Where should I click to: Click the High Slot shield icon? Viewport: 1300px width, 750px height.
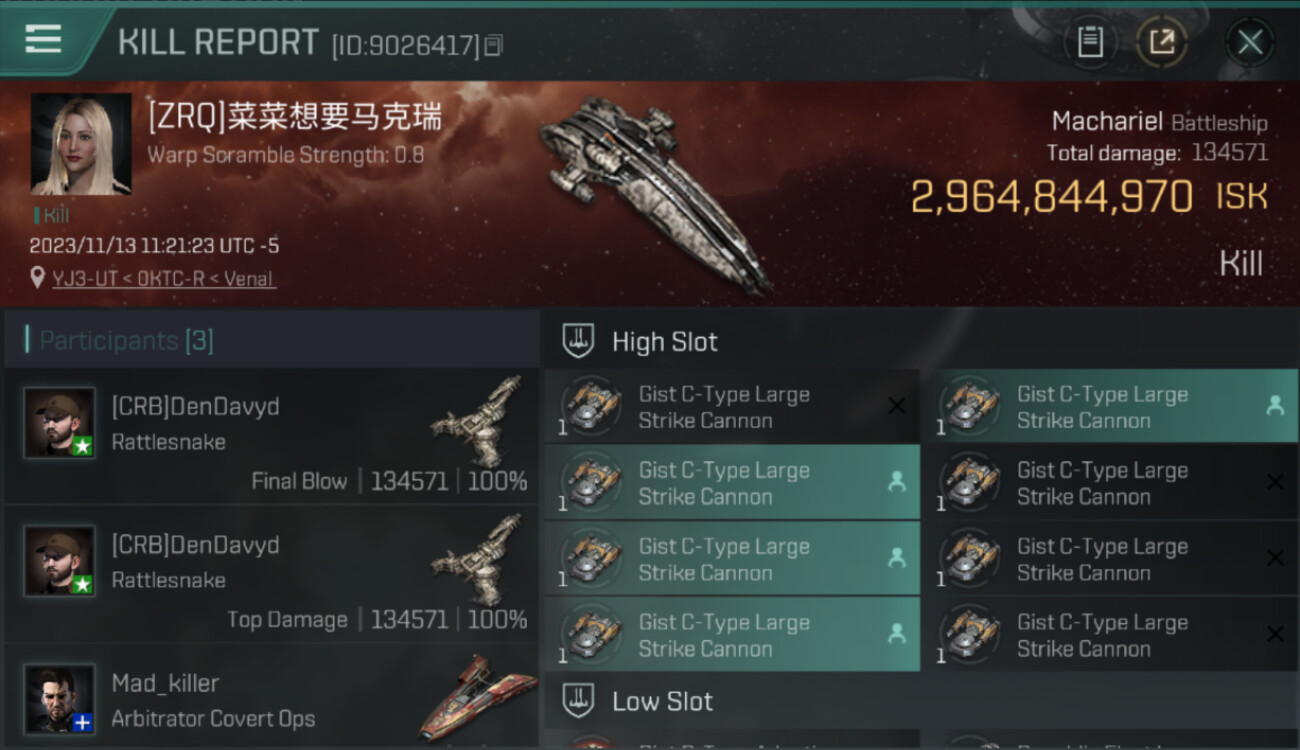578,341
